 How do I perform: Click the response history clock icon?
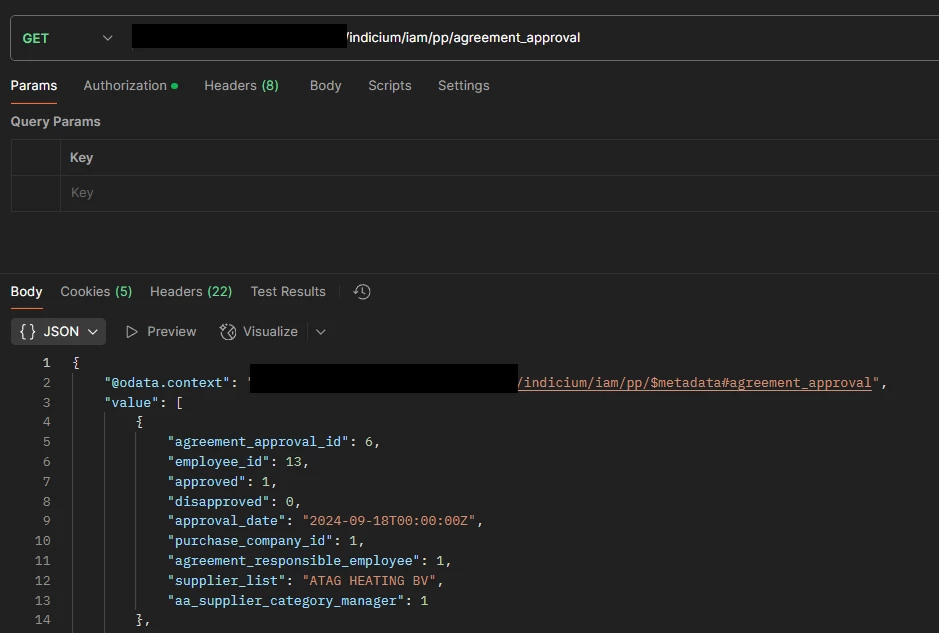tap(362, 292)
